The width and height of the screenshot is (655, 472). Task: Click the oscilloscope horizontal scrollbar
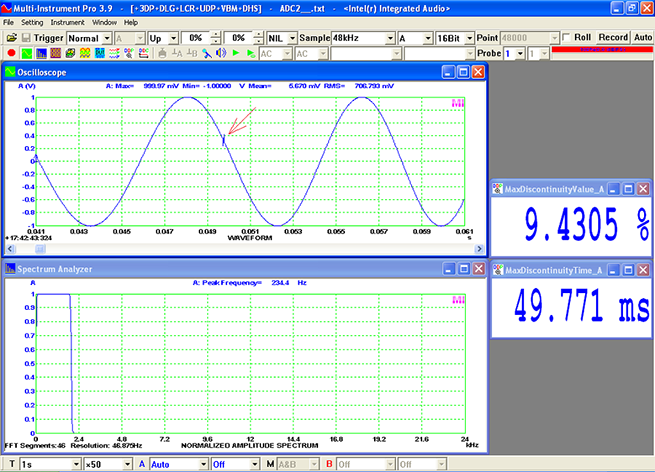[240, 249]
